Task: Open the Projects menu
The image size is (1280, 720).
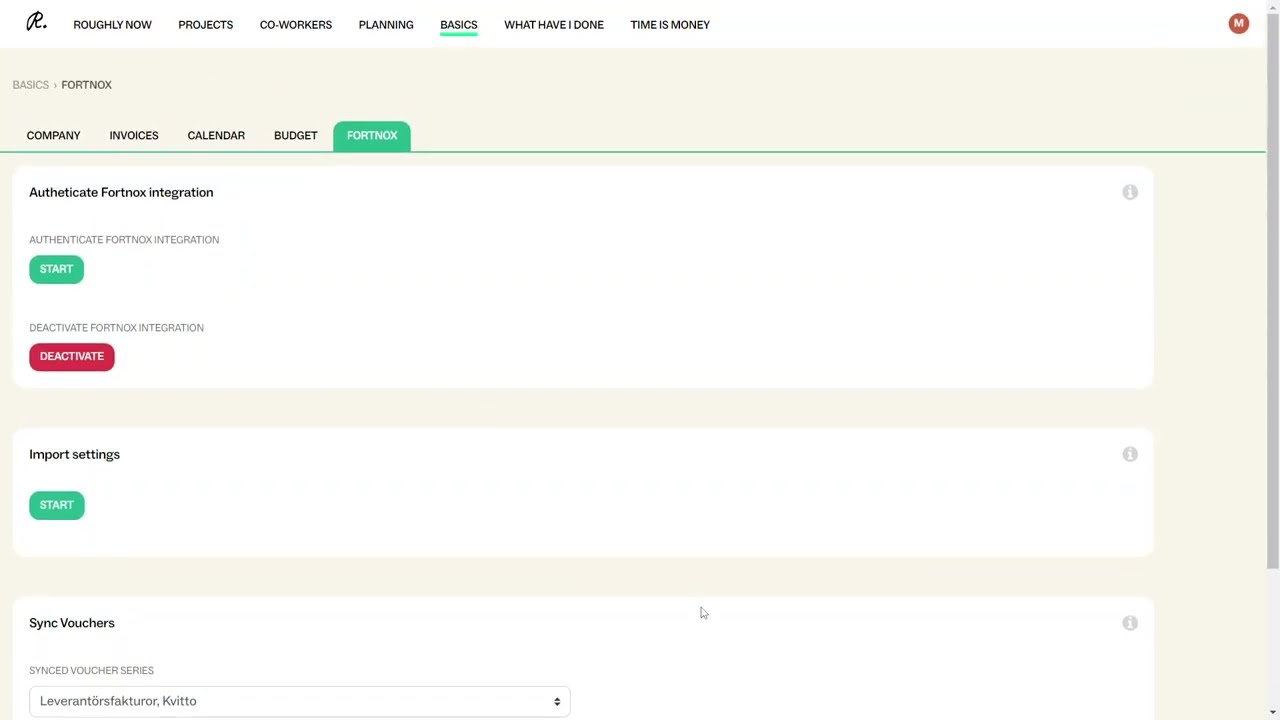Action: pyautogui.click(x=205, y=25)
